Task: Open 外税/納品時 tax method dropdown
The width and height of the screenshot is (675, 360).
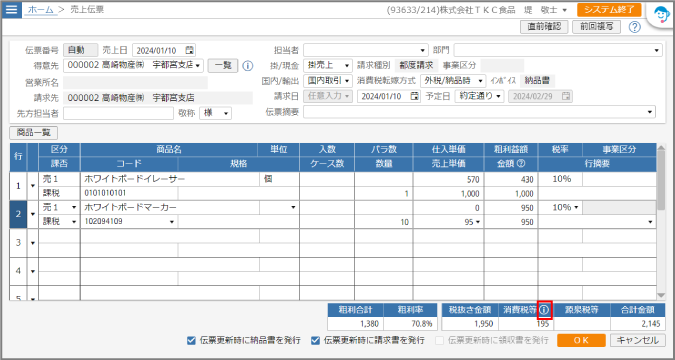Action: [x=480, y=81]
